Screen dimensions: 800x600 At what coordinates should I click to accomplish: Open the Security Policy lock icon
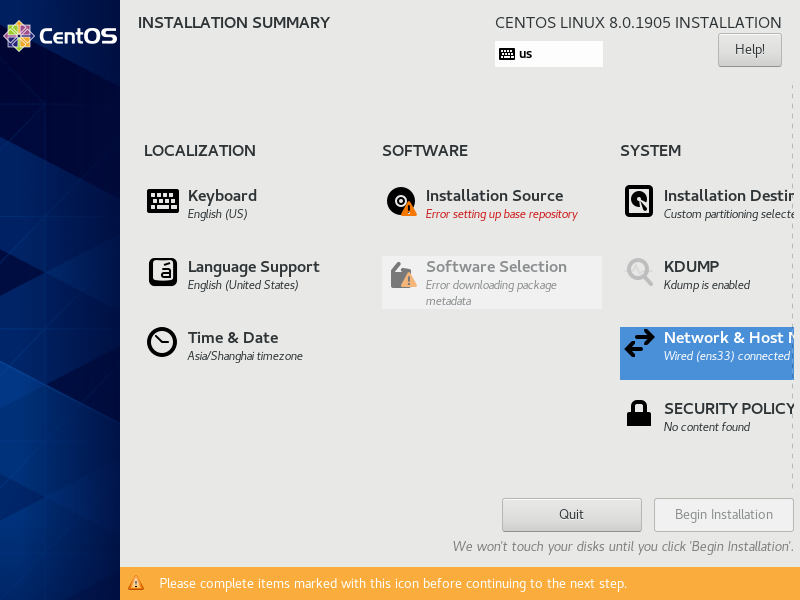coord(639,413)
